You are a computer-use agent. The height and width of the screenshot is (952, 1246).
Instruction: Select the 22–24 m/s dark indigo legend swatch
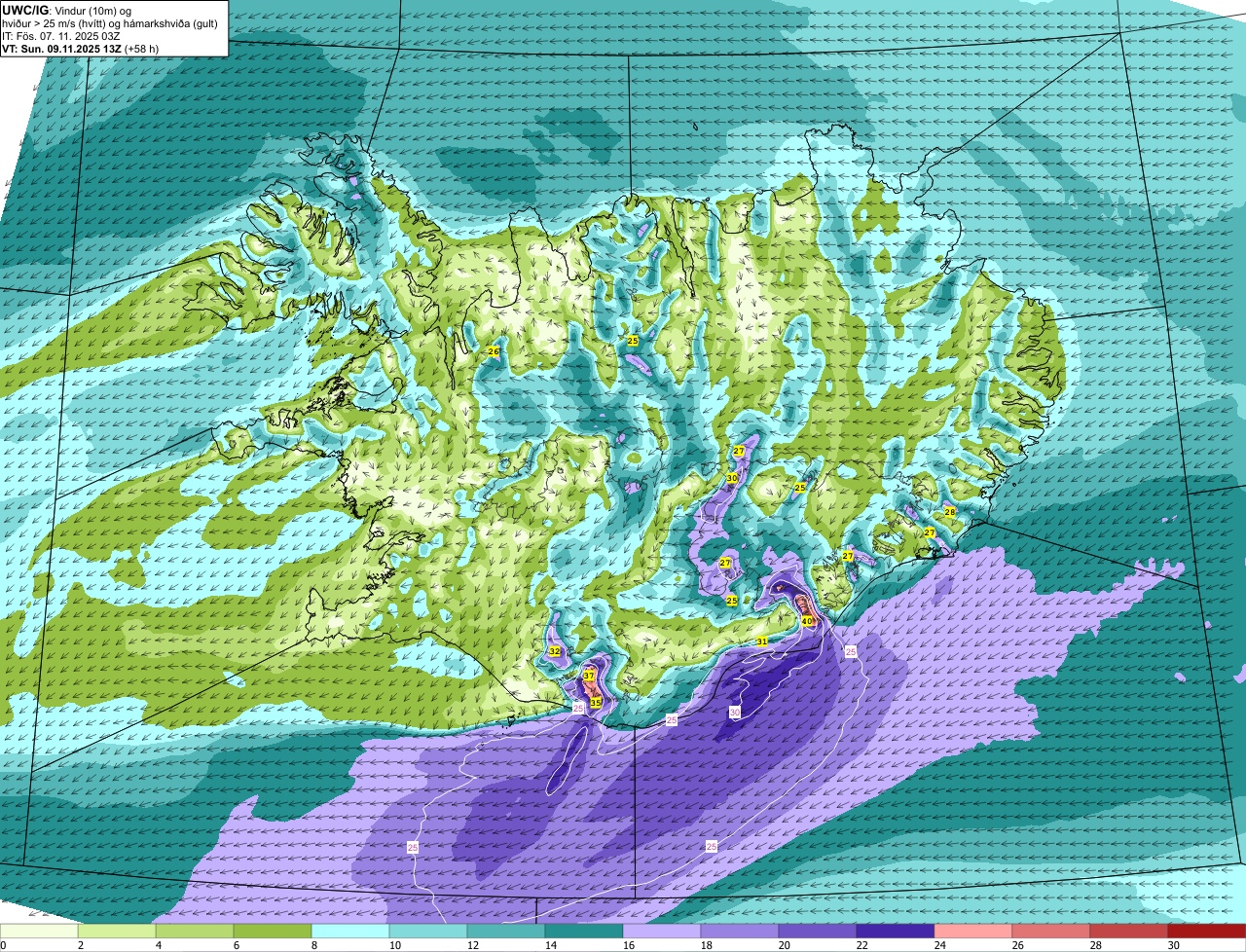(896, 931)
